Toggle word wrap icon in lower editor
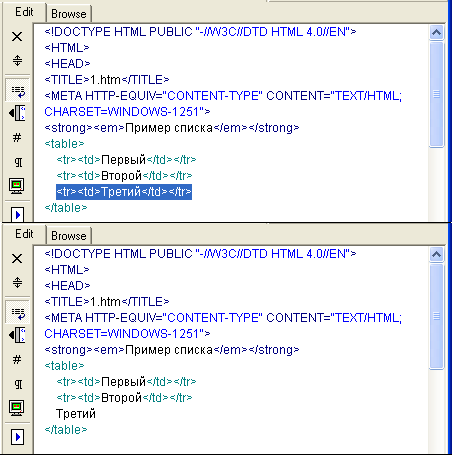 tap(18, 313)
